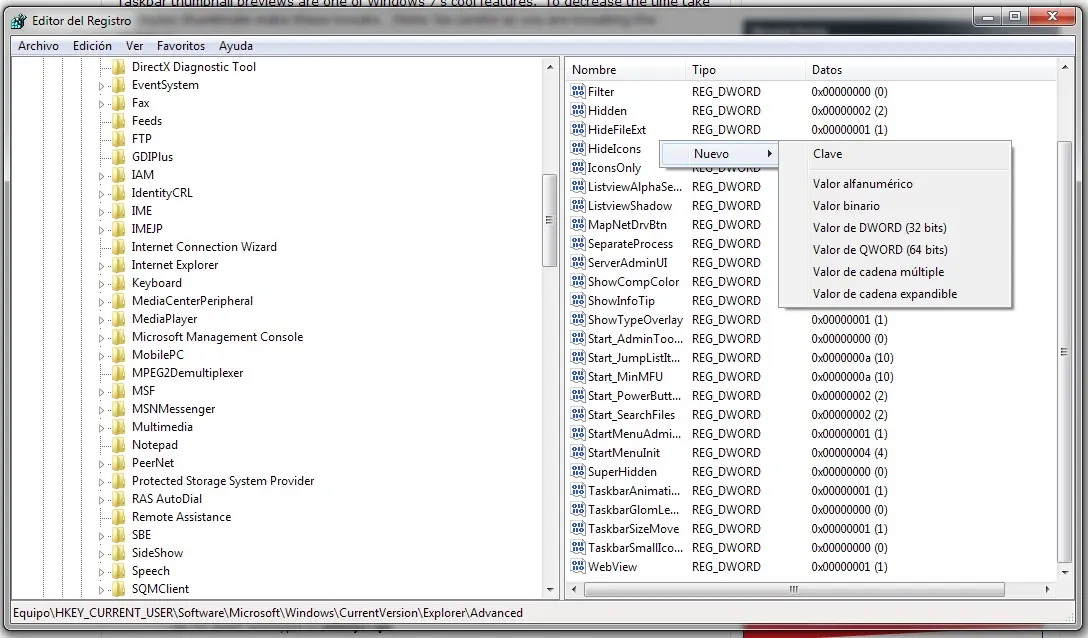The image size is (1088, 638).
Task: Expand the EventSystem tree node
Action: [x=101, y=86]
